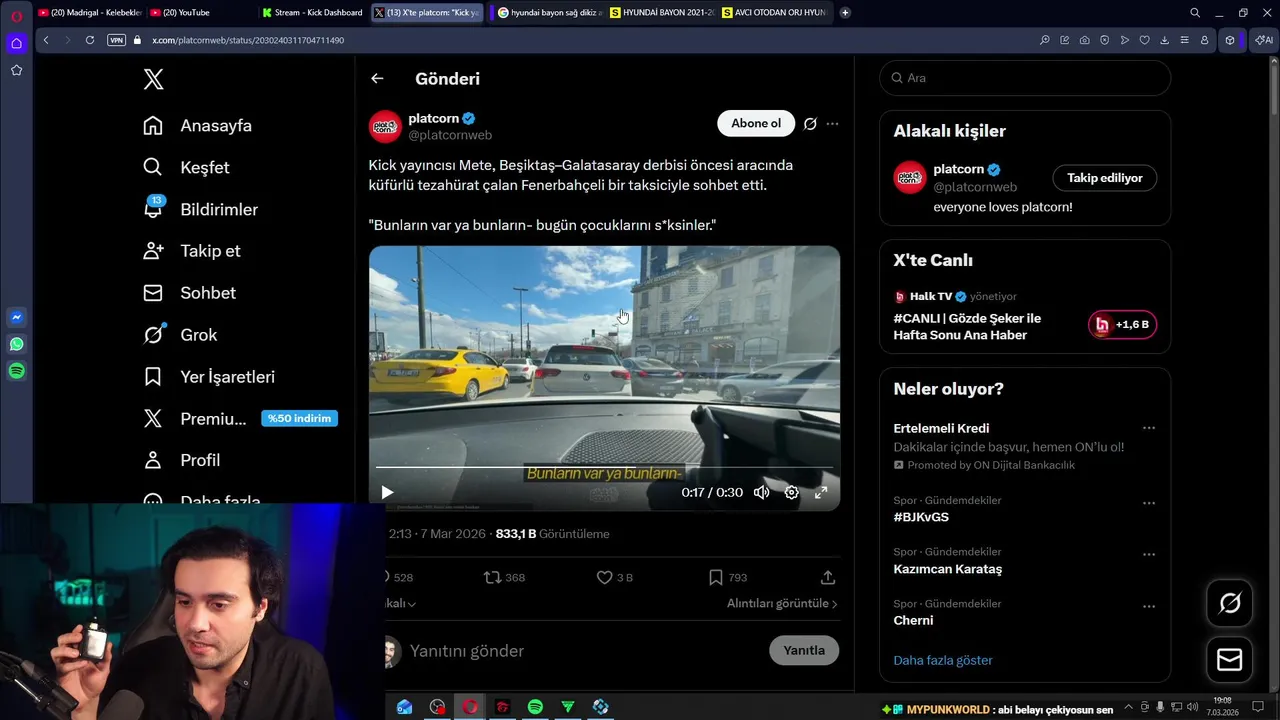Viewport: 1280px width, 720px height.
Task: Open Sohbet messages
Action: 190,293
